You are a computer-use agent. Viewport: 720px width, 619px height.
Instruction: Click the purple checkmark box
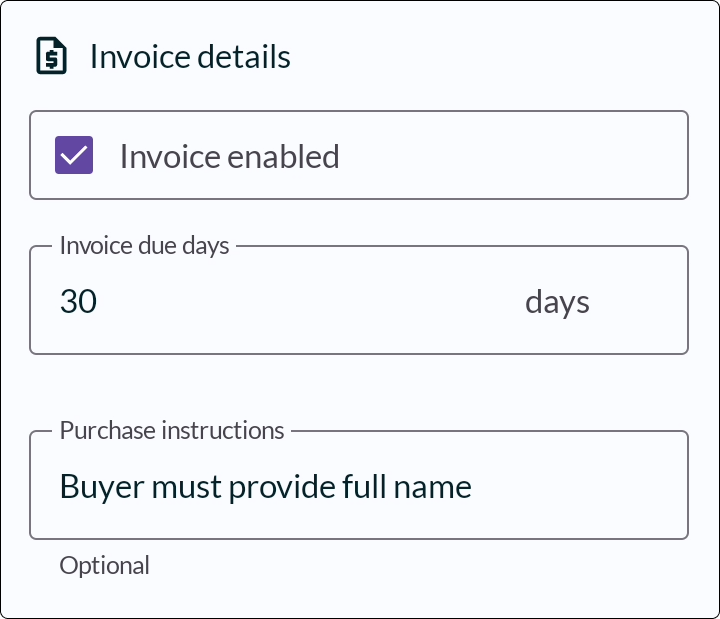[74, 155]
